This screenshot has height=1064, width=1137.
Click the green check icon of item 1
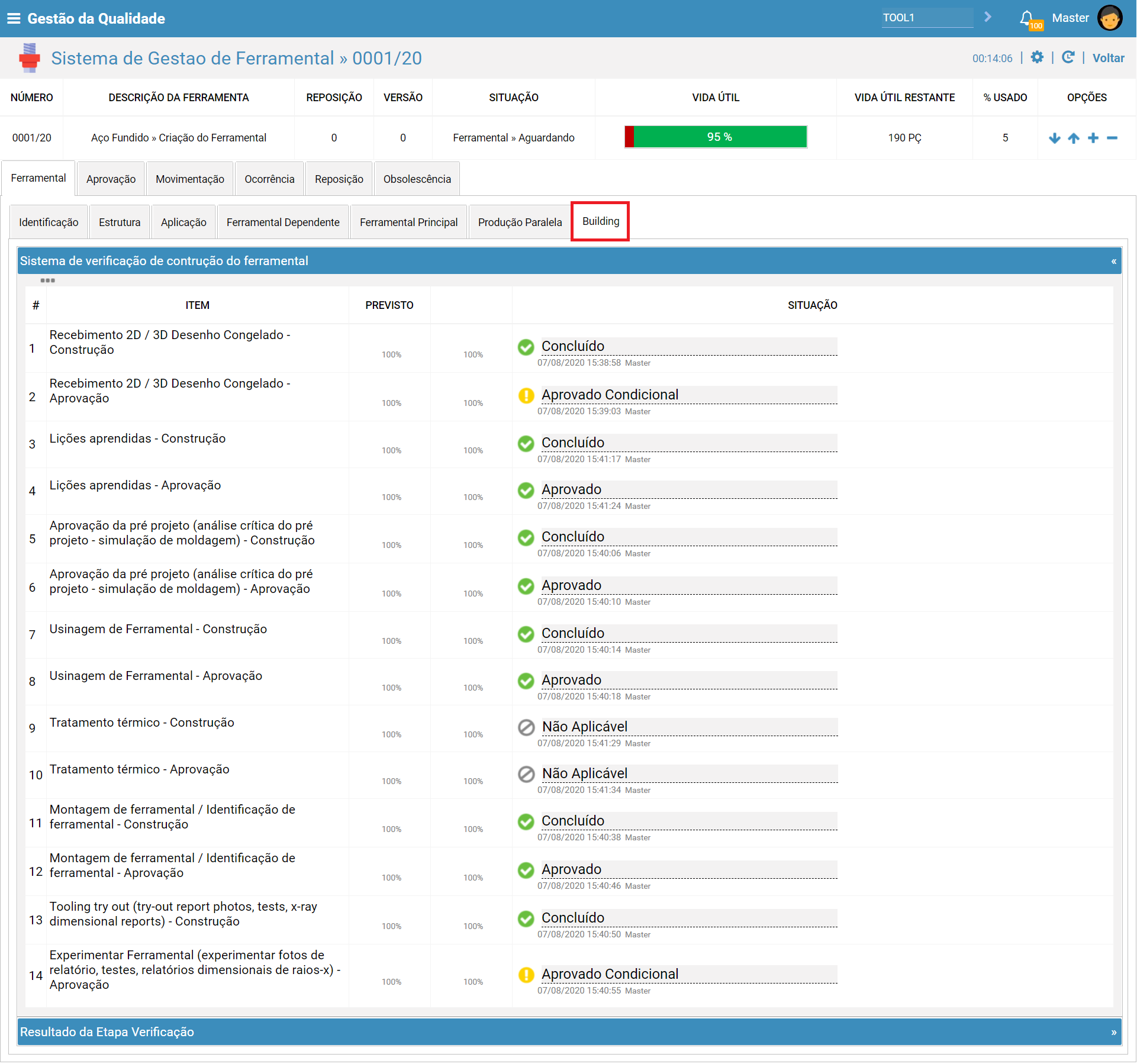[526, 347]
